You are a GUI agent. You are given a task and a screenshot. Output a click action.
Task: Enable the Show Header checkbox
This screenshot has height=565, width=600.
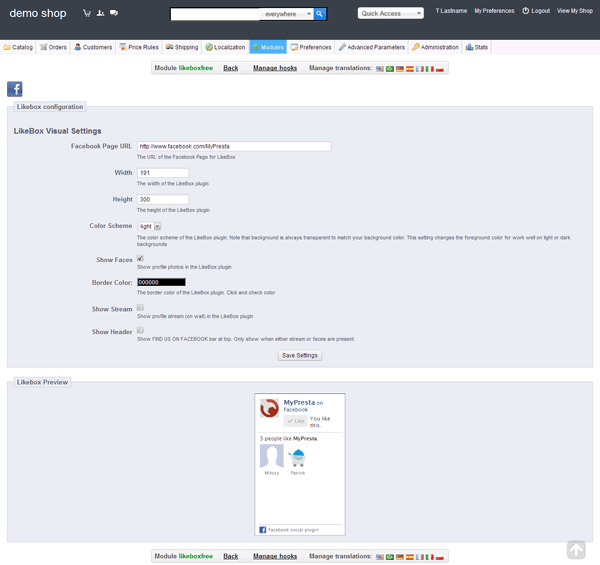click(x=140, y=331)
